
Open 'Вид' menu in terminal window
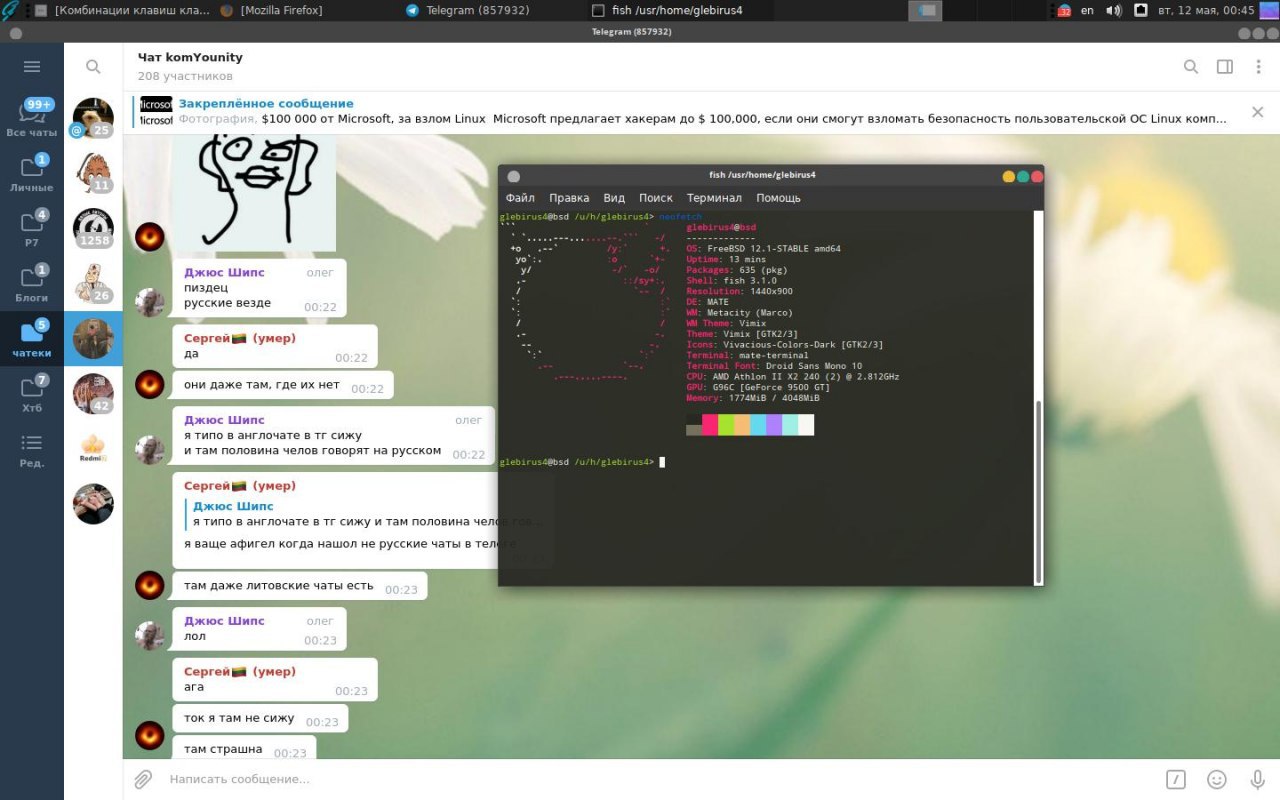(x=614, y=198)
